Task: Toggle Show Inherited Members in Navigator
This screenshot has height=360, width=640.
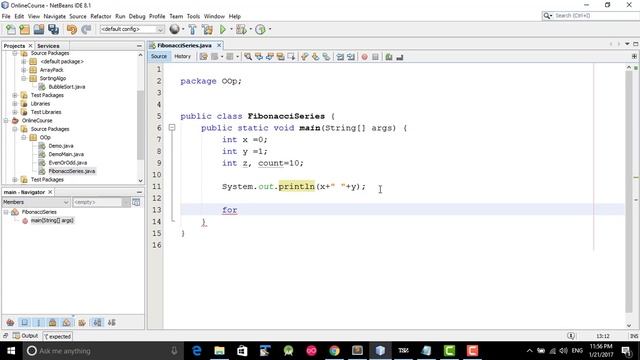Action: pos(11,322)
